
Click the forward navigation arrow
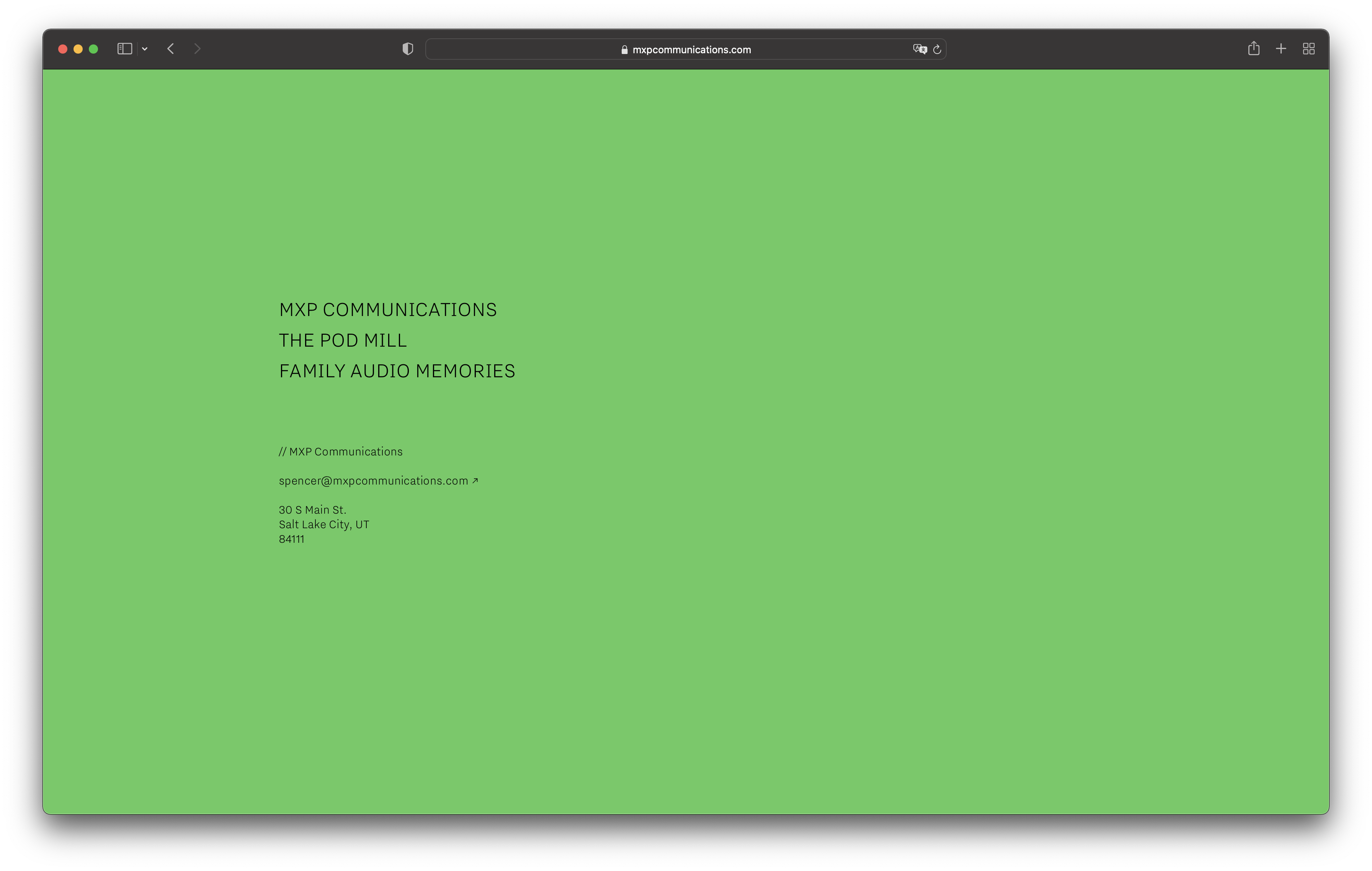[197, 49]
